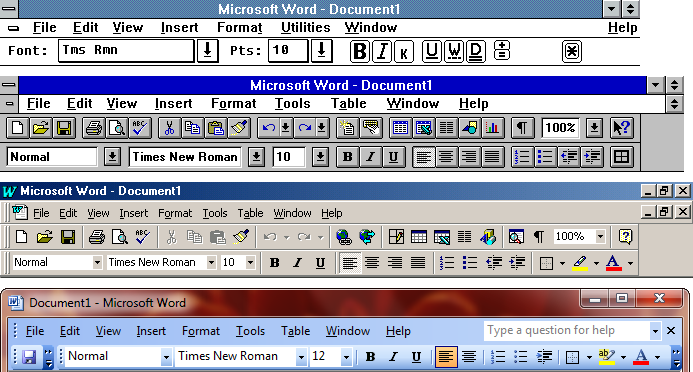The width and height of the screenshot is (693, 372).
Task: Click Spelling check icon in solid-blue-title Word window
Action: click(140, 128)
